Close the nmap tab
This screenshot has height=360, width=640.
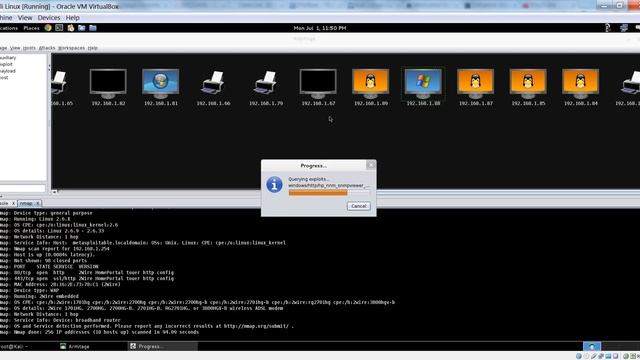[38, 203]
